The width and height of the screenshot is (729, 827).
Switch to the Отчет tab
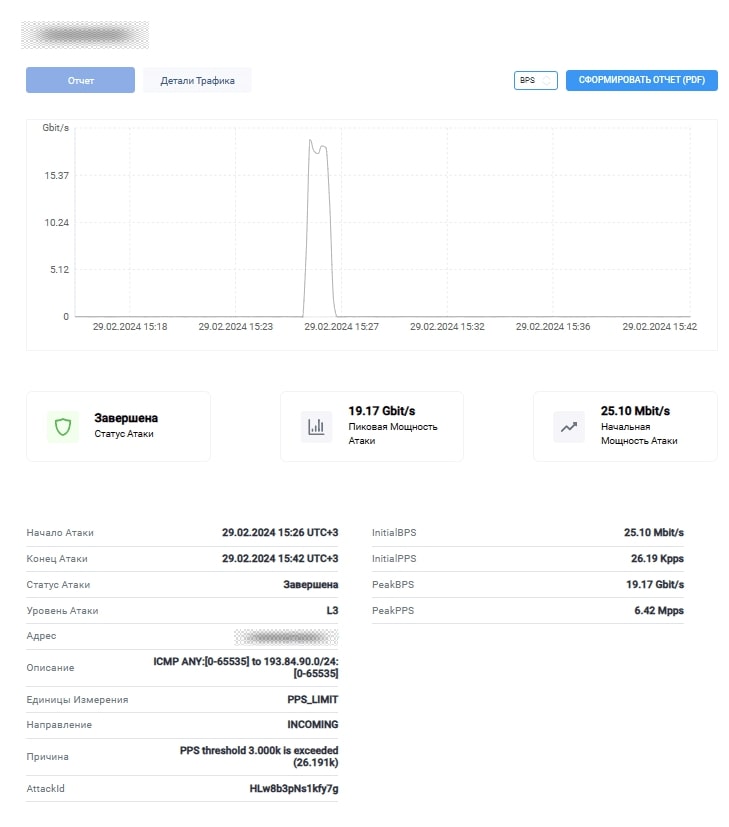coord(80,80)
